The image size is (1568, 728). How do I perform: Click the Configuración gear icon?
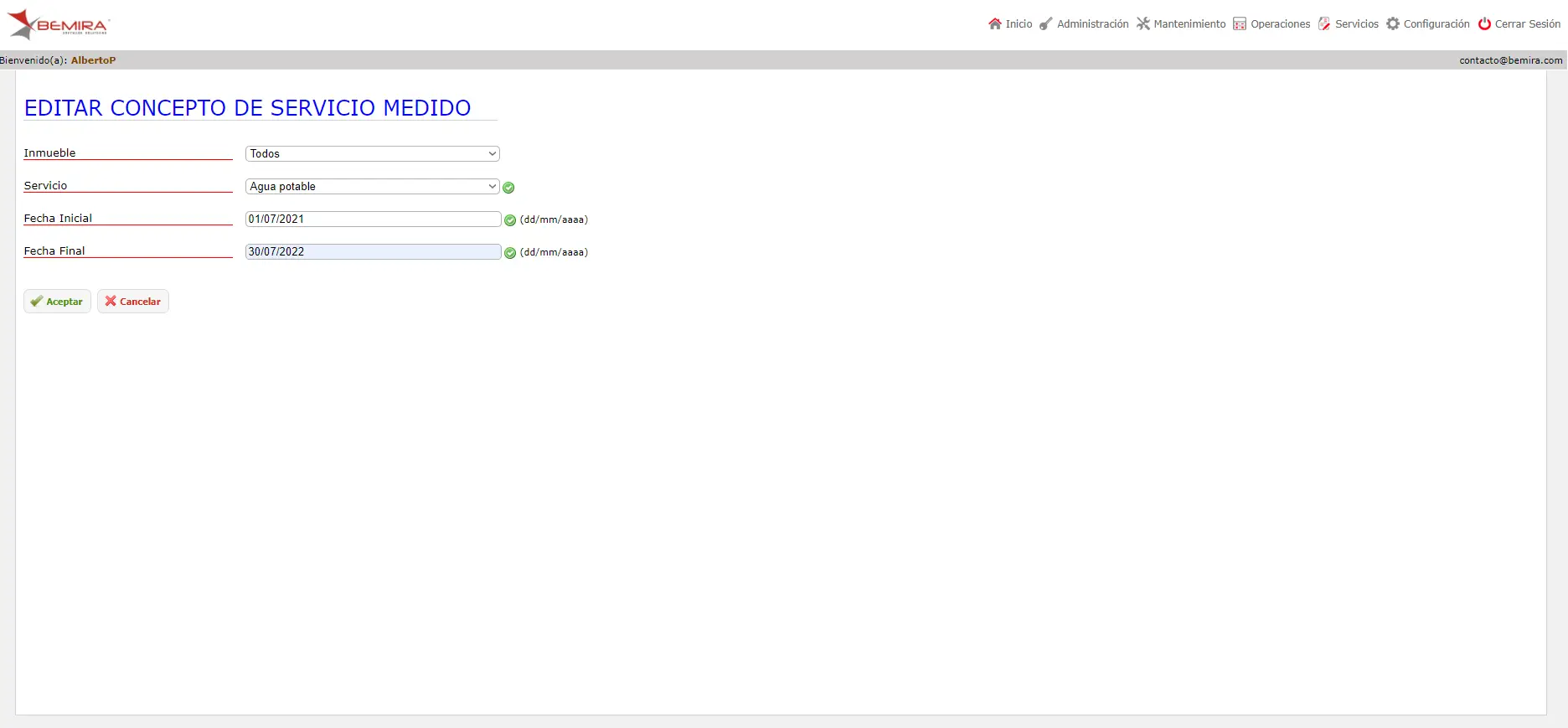coord(1393,23)
